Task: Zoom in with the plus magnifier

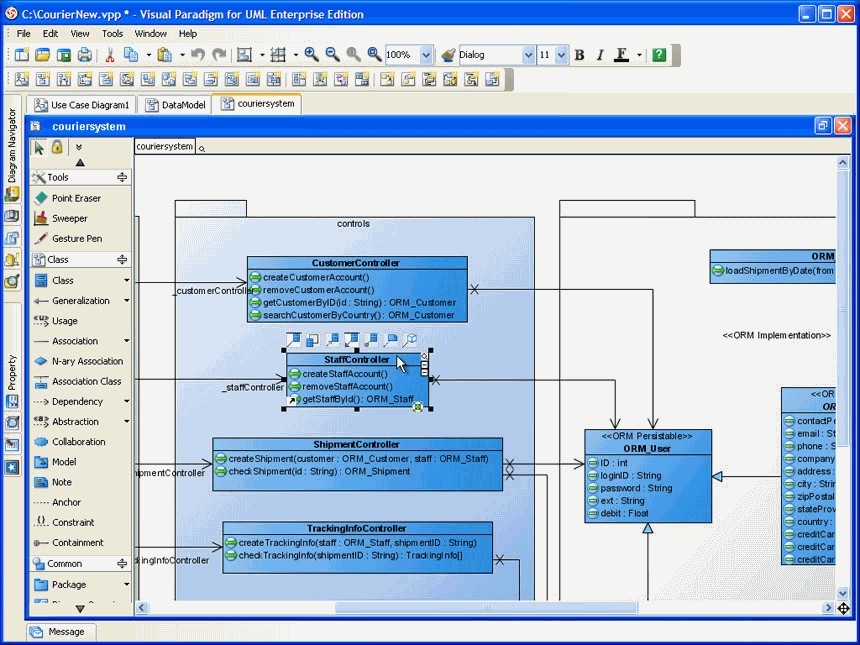Action: click(312, 54)
